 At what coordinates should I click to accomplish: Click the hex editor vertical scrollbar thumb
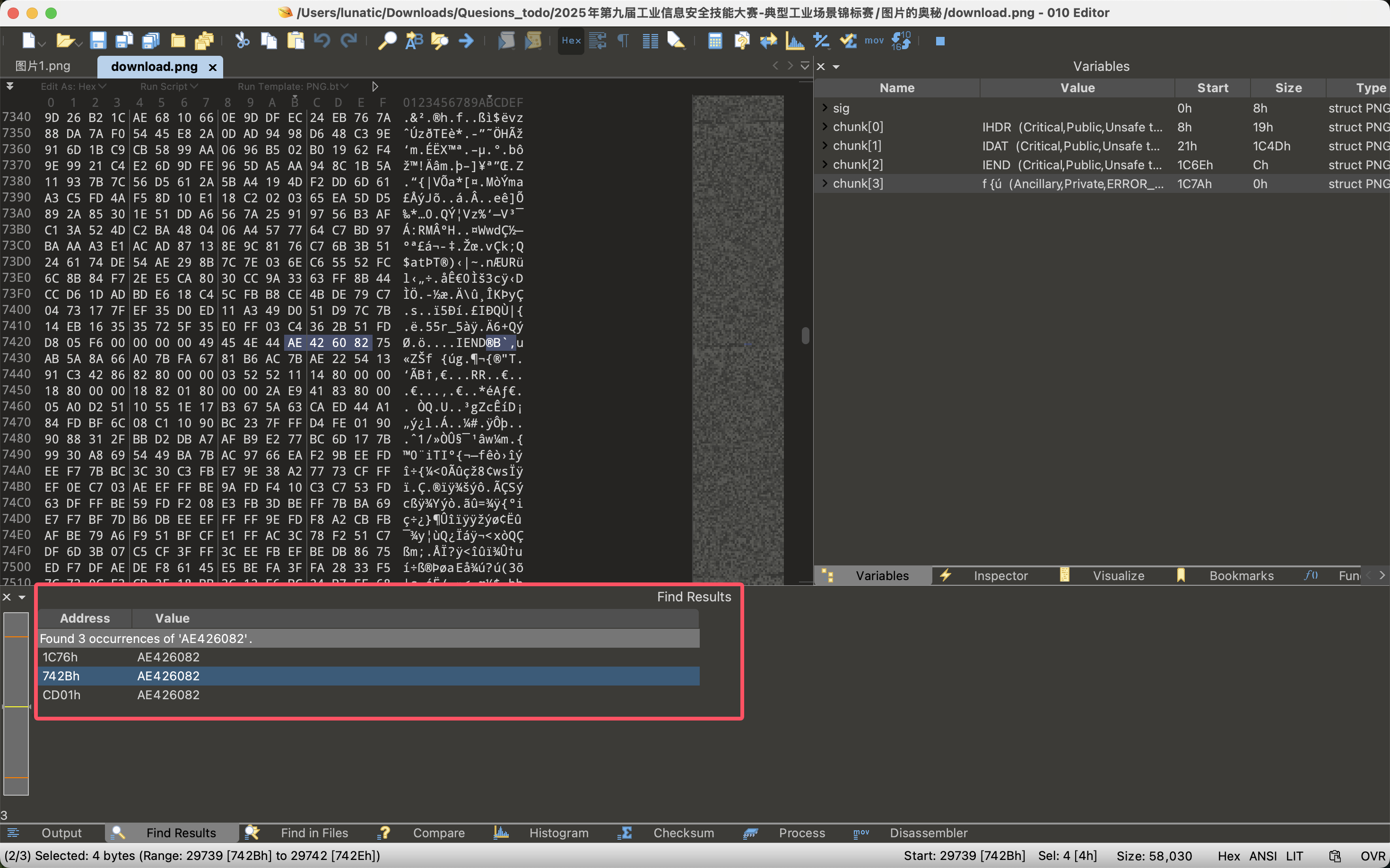click(805, 335)
